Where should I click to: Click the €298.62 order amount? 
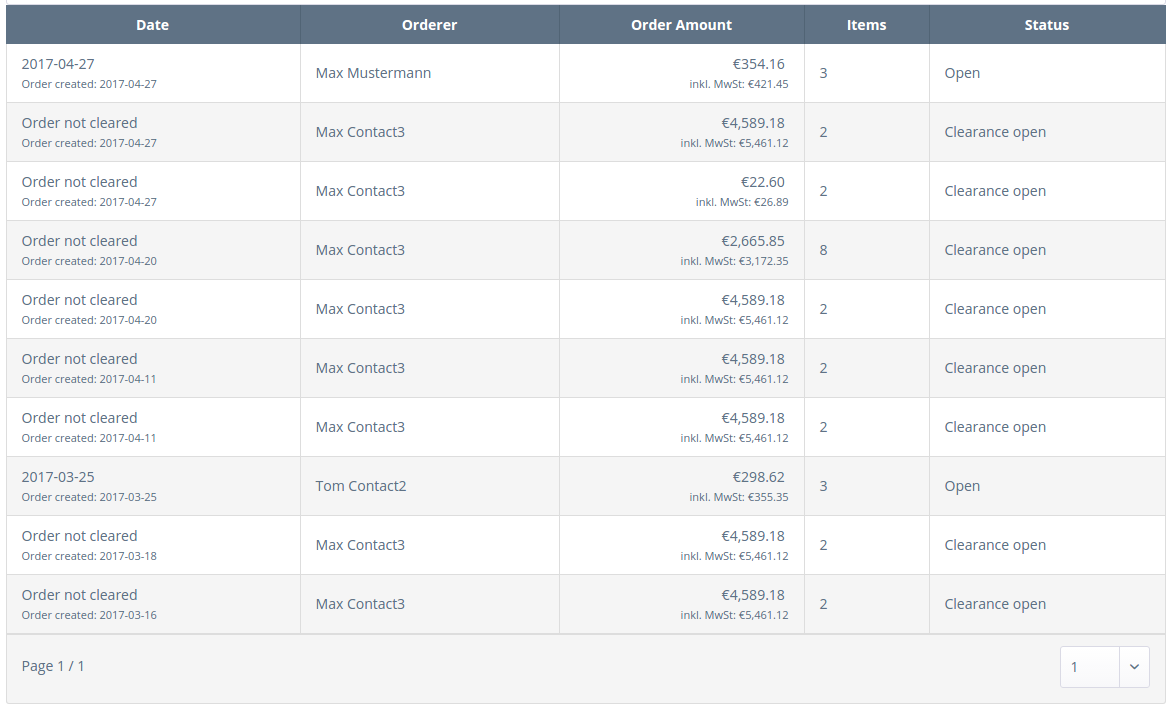coord(758,477)
